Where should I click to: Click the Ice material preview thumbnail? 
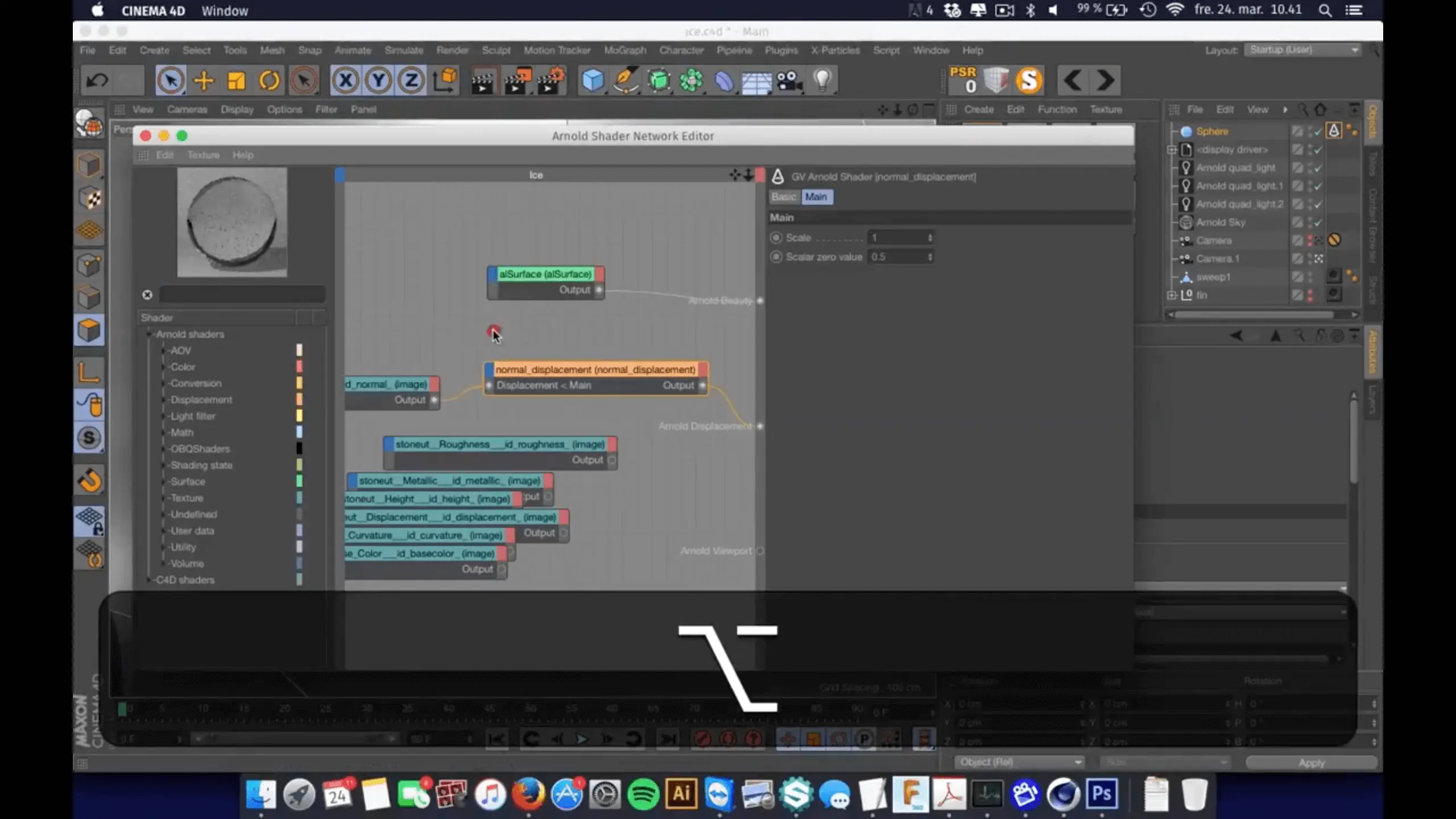pos(232,222)
